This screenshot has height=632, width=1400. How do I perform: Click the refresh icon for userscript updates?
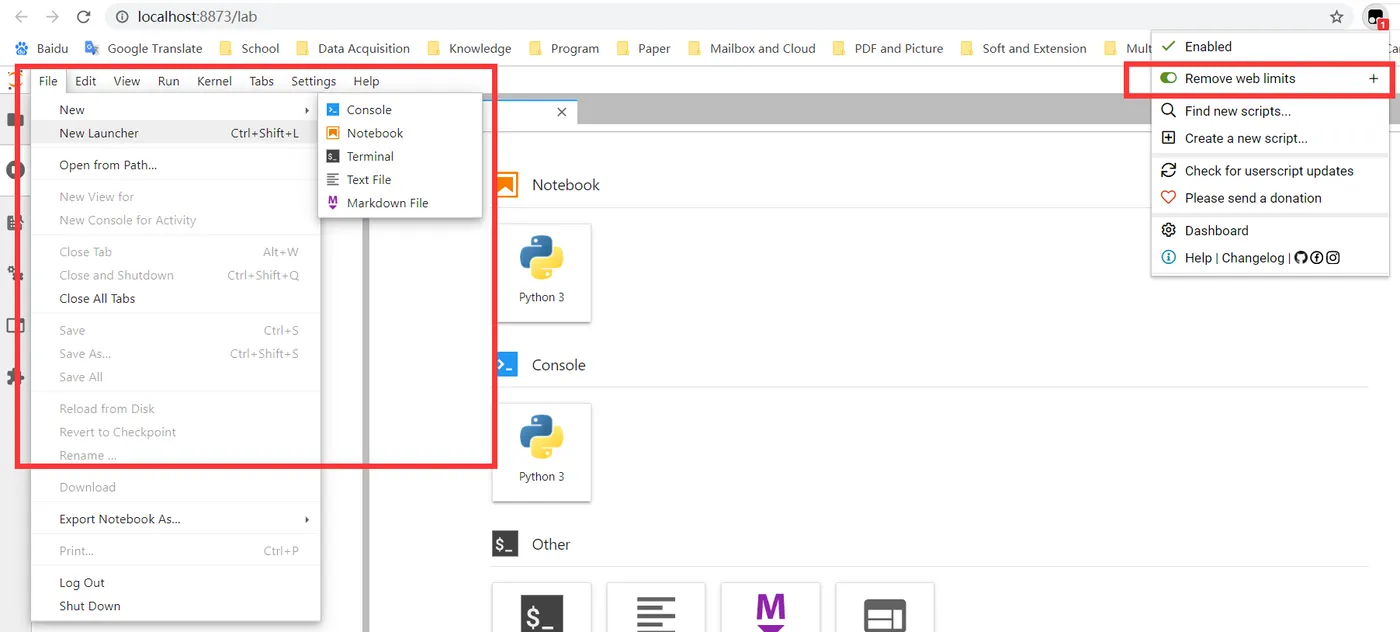coord(1168,170)
